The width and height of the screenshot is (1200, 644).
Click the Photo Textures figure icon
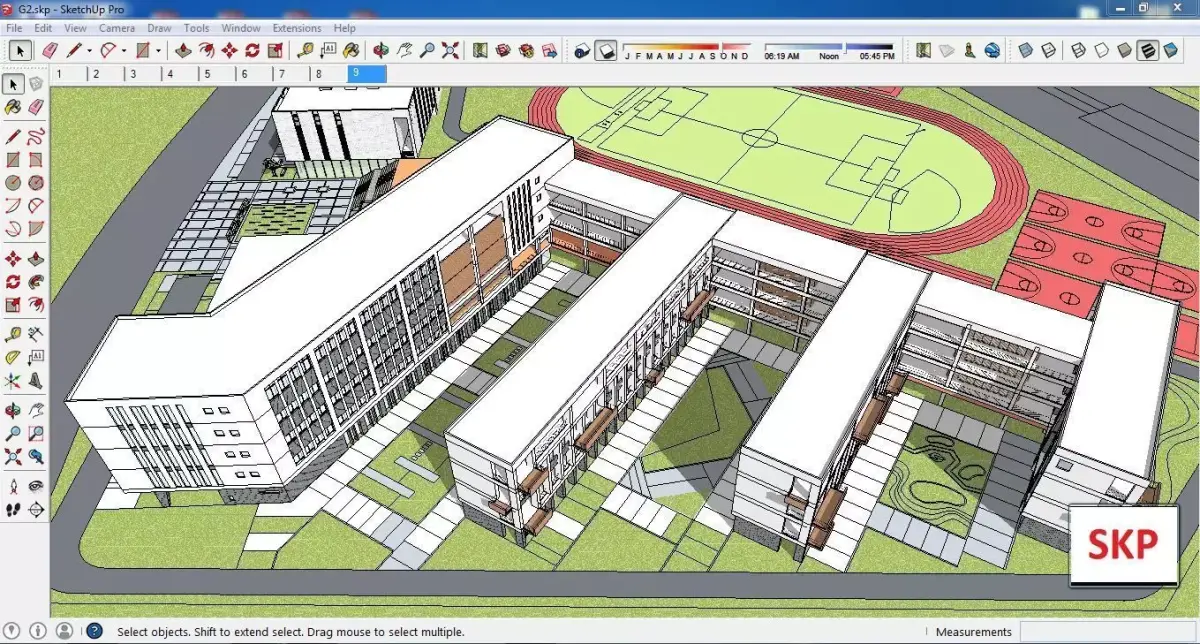click(x=969, y=50)
